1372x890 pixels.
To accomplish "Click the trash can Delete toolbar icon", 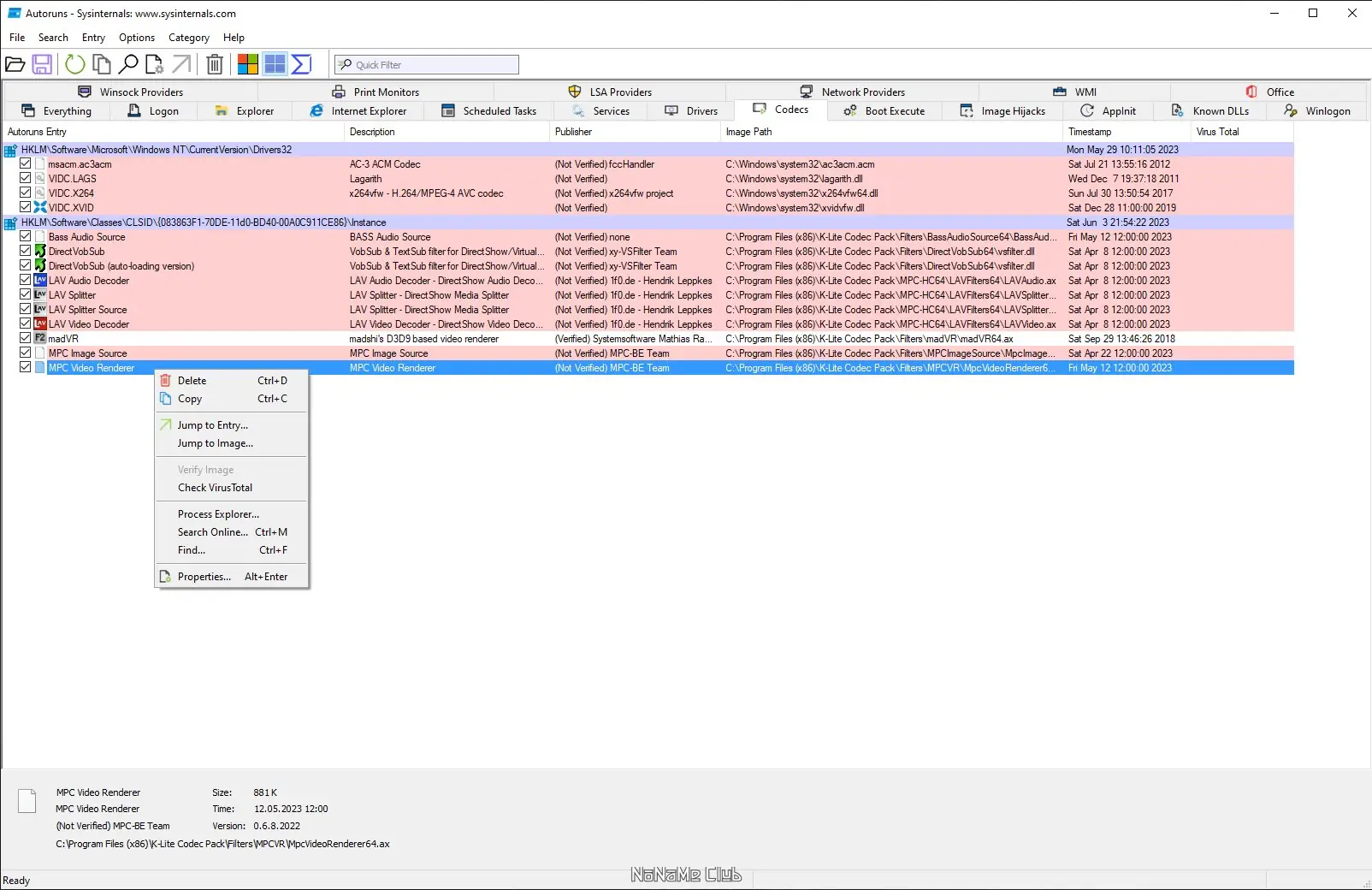I will pos(216,64).
